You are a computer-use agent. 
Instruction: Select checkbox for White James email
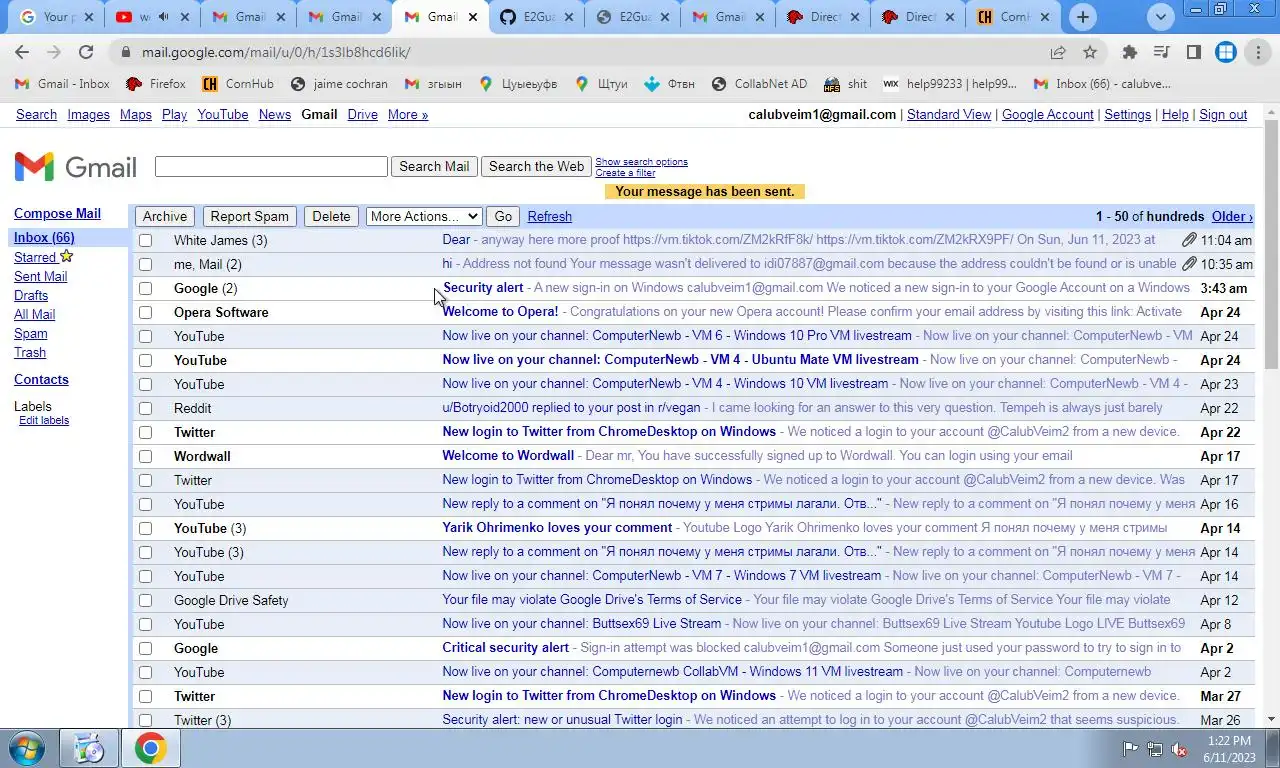[146, 240]
